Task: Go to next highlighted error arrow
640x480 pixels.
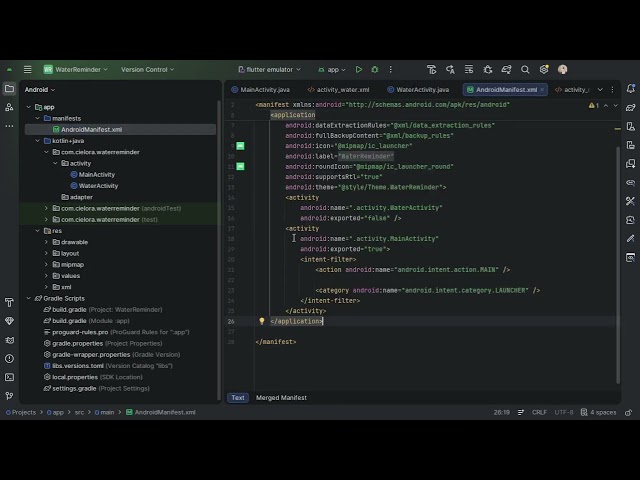Action: pos(616,105)
